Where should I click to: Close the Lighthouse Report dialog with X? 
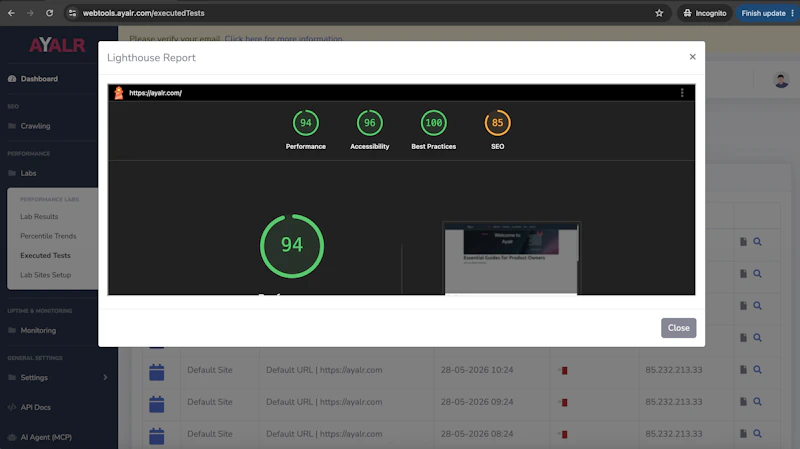692,57
